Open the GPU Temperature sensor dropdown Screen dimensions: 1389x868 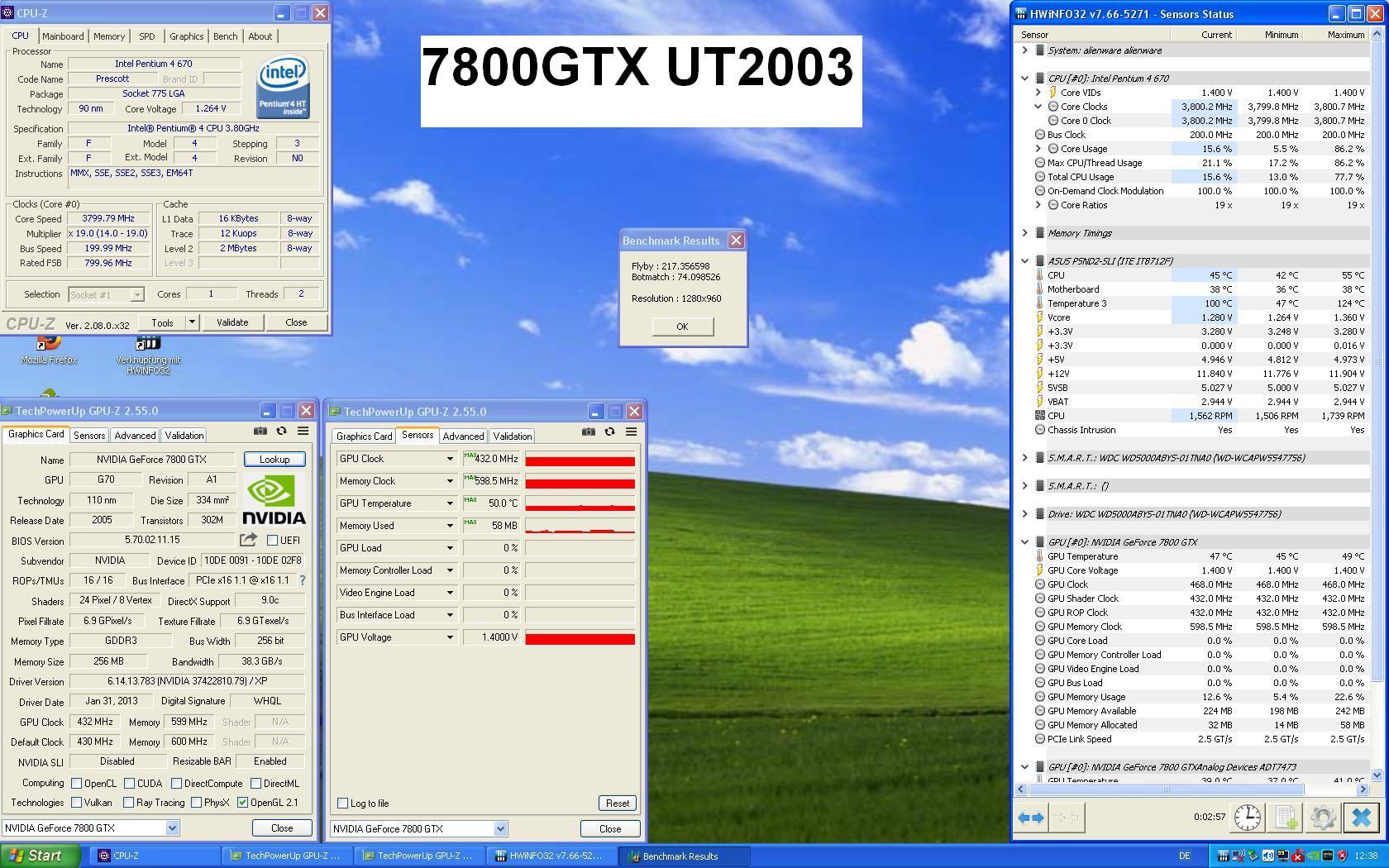click(450, 503)
